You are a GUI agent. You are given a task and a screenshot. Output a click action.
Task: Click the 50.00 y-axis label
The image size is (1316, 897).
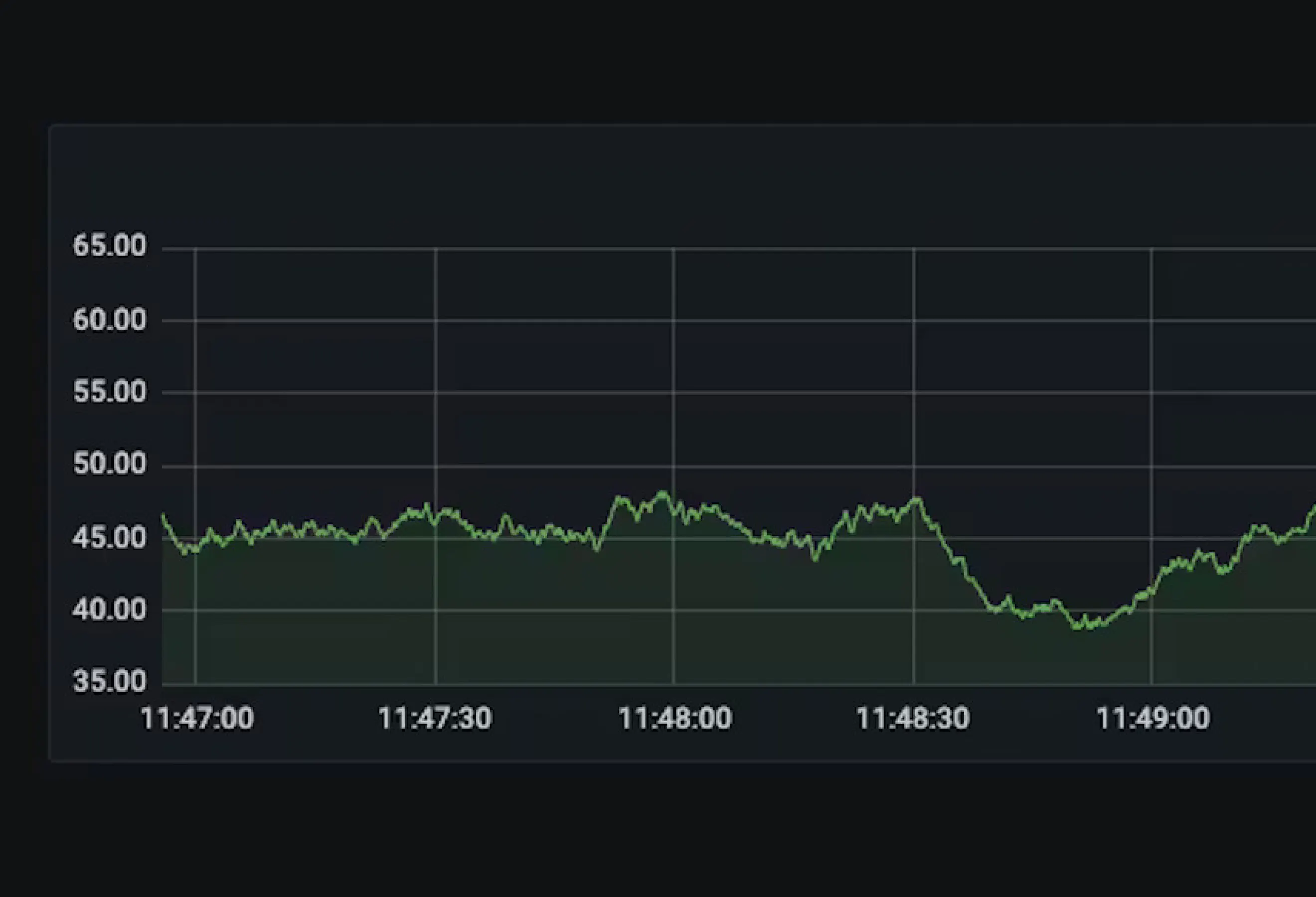click(109, 464)
